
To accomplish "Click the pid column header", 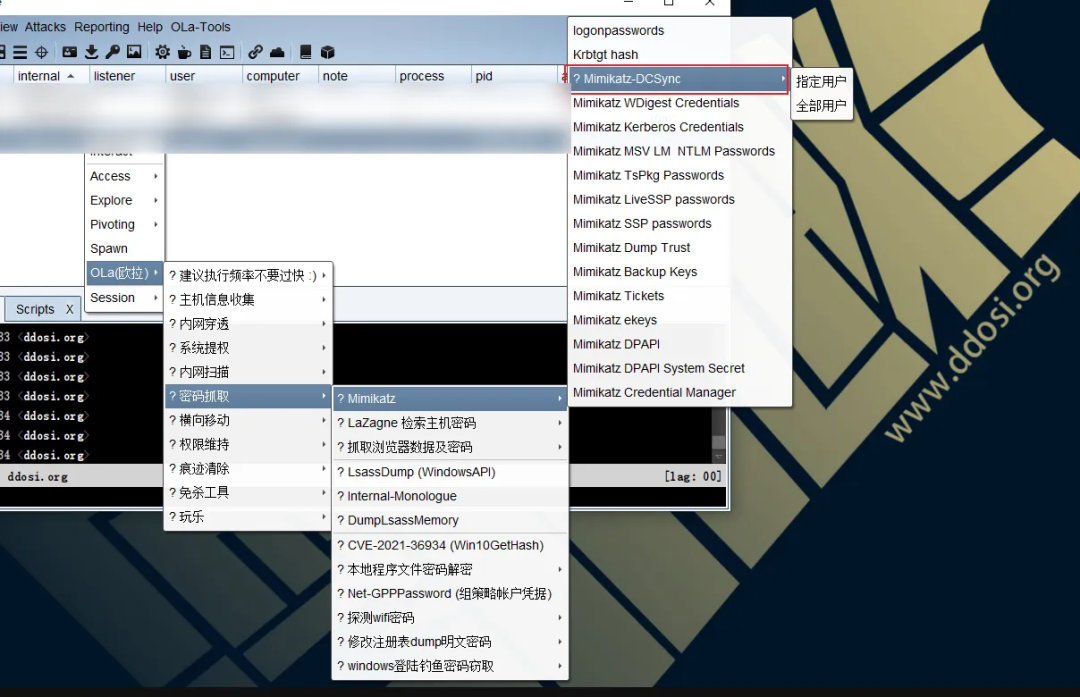I will pyautogui.click(x=515, y=76).
